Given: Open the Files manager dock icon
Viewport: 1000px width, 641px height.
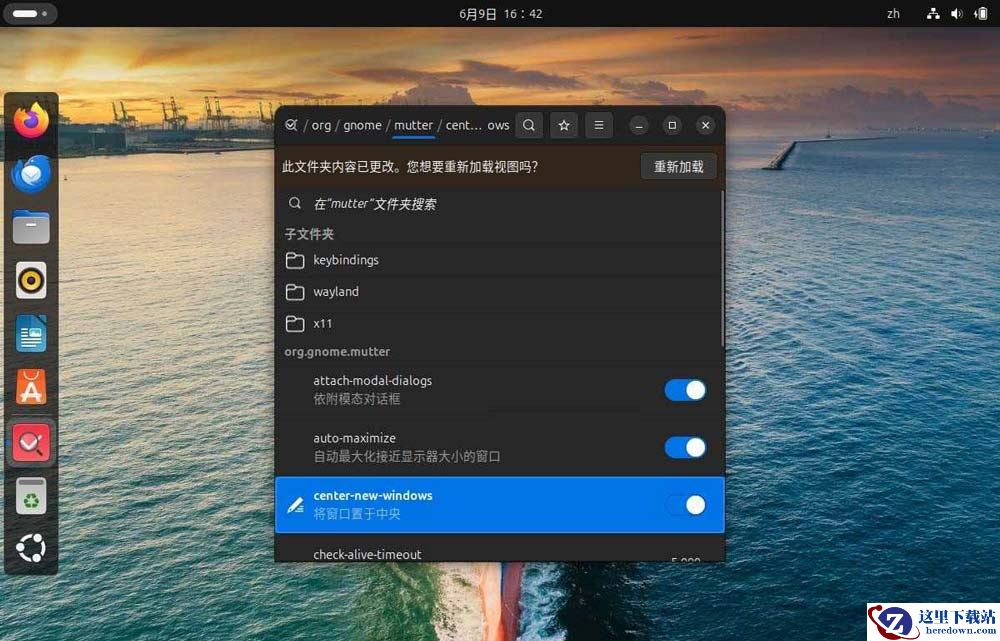Looking at the screenshot, I should pyautogui.click(x=31, y=227).
